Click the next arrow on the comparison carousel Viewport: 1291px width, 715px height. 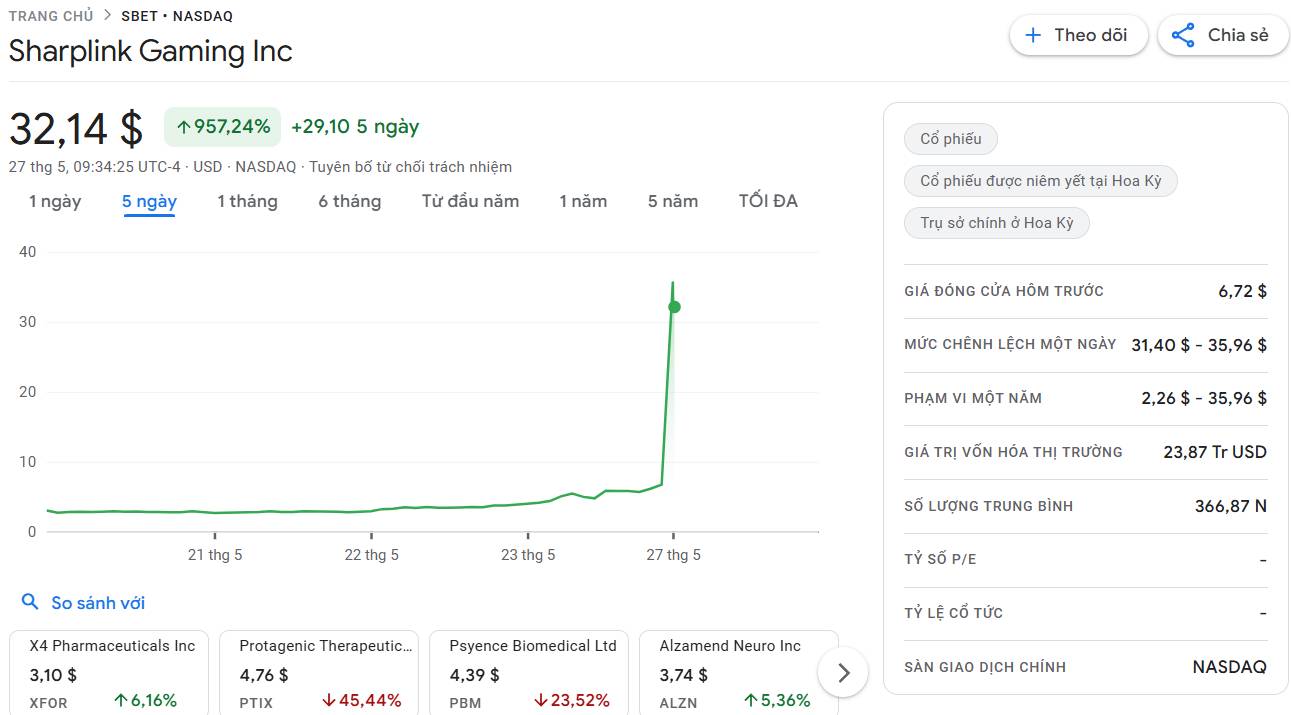843,673
